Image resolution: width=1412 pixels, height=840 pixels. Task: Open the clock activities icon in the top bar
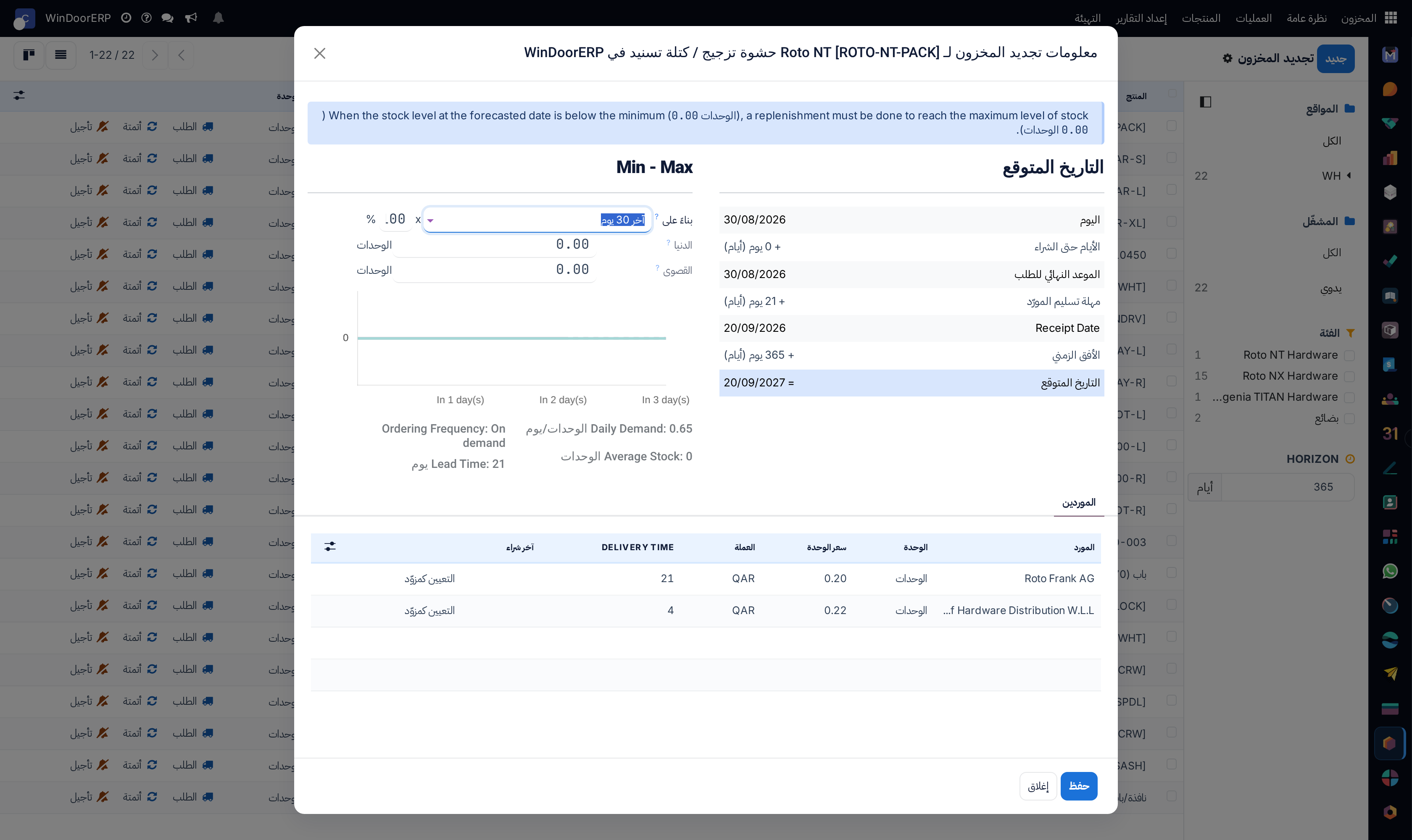coord(126,18)
